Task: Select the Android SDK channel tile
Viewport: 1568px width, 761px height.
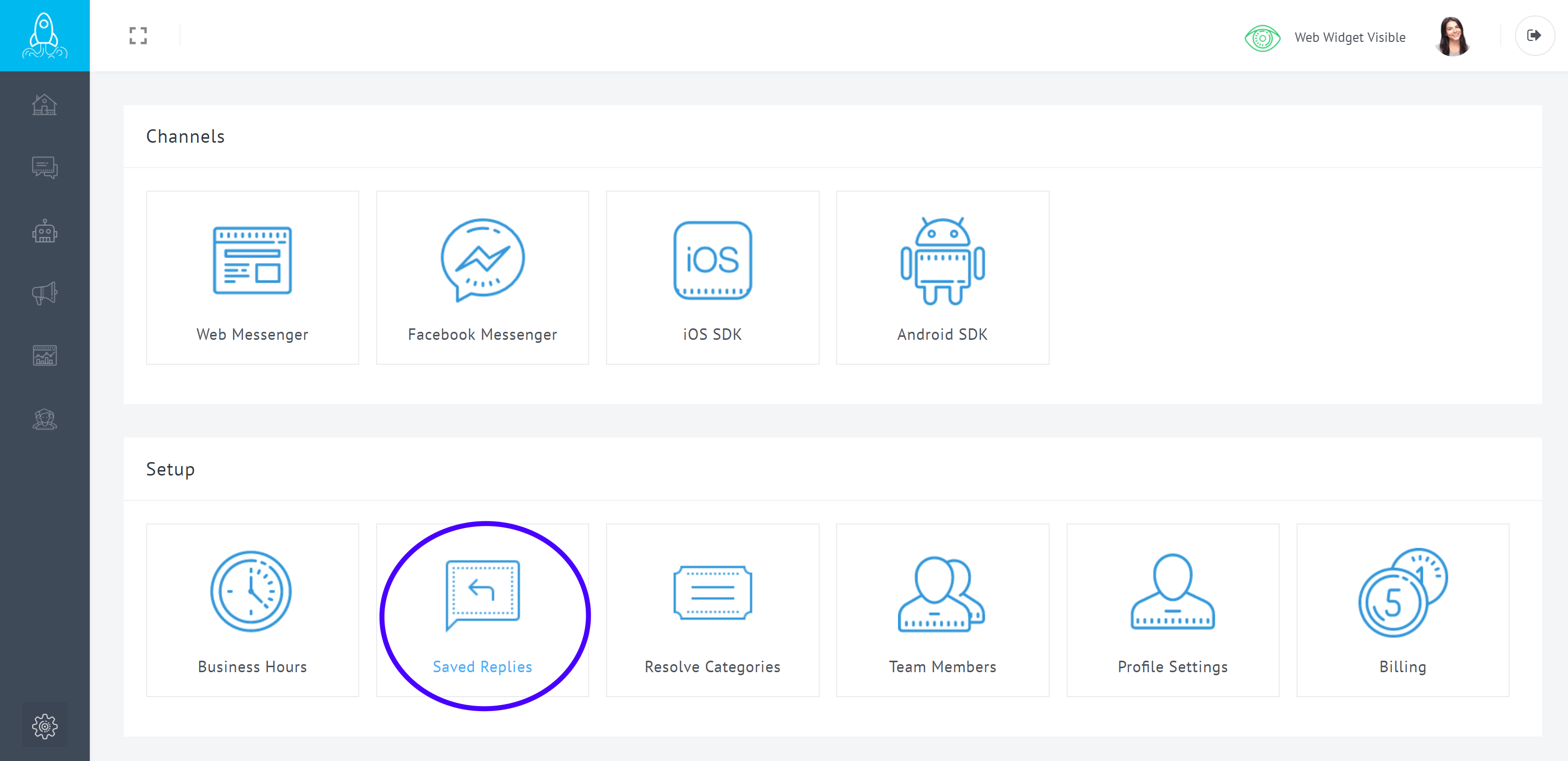Action: point(942,277)
